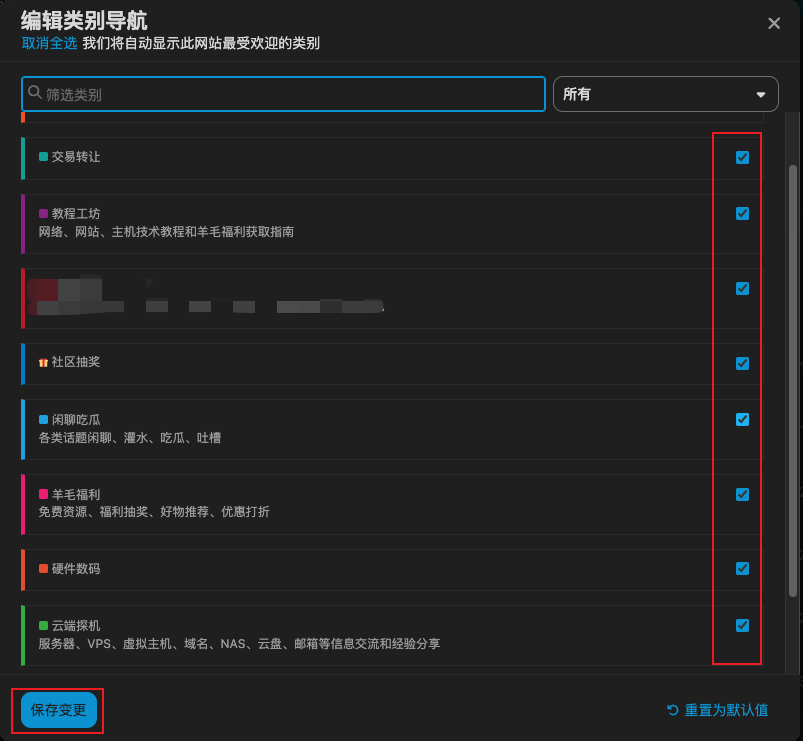The image size is (803, 741).
Task: Close the 编辑类别导航 dialog
Action: tap(774, 23)
